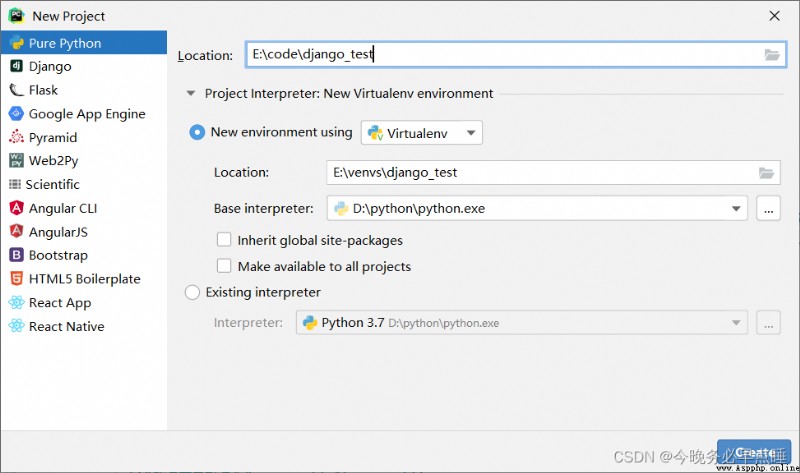
Task: Close the New Project dialog
Action: coord(774,16)
